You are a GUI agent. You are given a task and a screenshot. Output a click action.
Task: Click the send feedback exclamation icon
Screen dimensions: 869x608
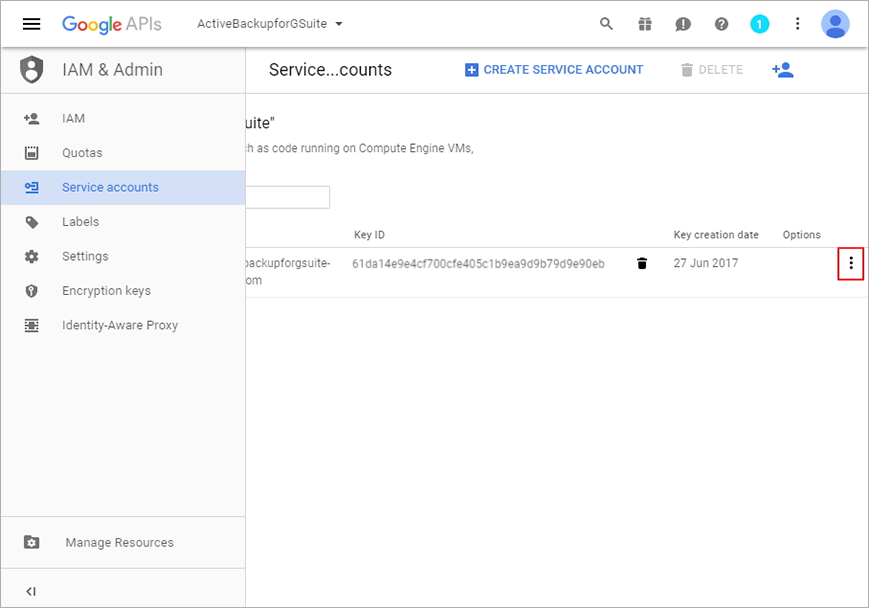point(683,24)
